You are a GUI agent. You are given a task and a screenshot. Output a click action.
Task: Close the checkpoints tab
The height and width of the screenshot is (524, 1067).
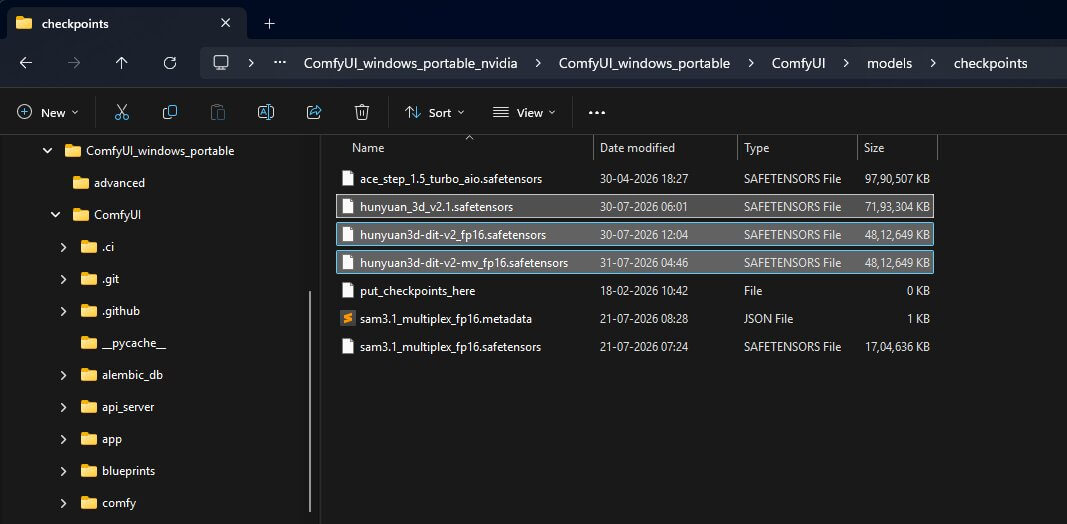[x=225, y=24]
